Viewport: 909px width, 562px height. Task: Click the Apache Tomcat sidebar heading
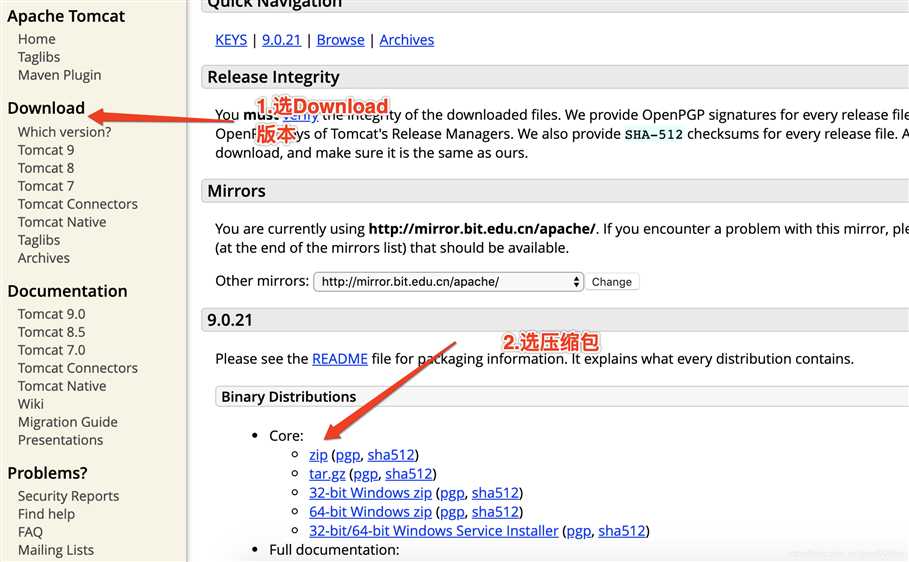tap(66, 16)
